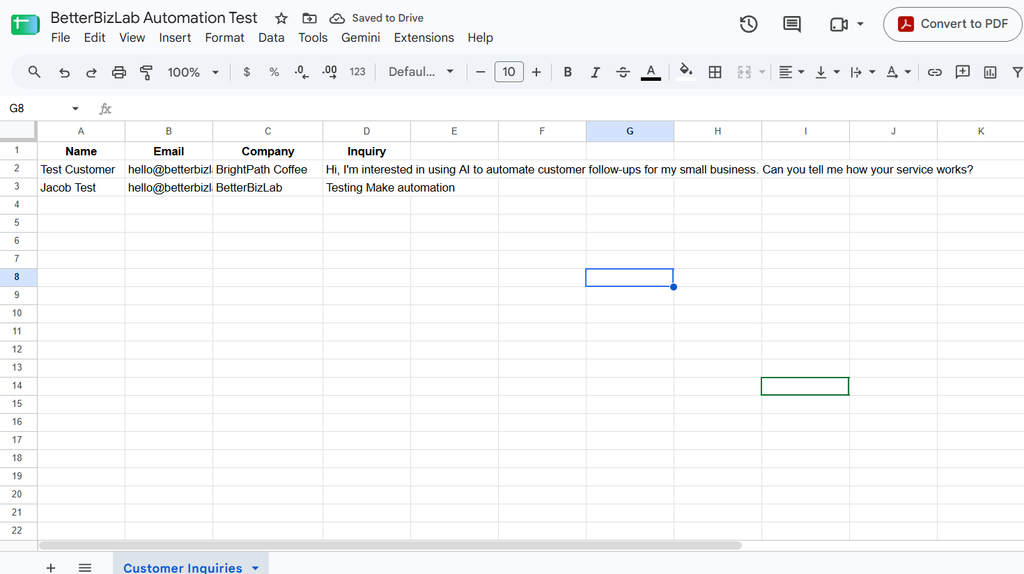
Task: Open the View menu
Action: point(132,38)
